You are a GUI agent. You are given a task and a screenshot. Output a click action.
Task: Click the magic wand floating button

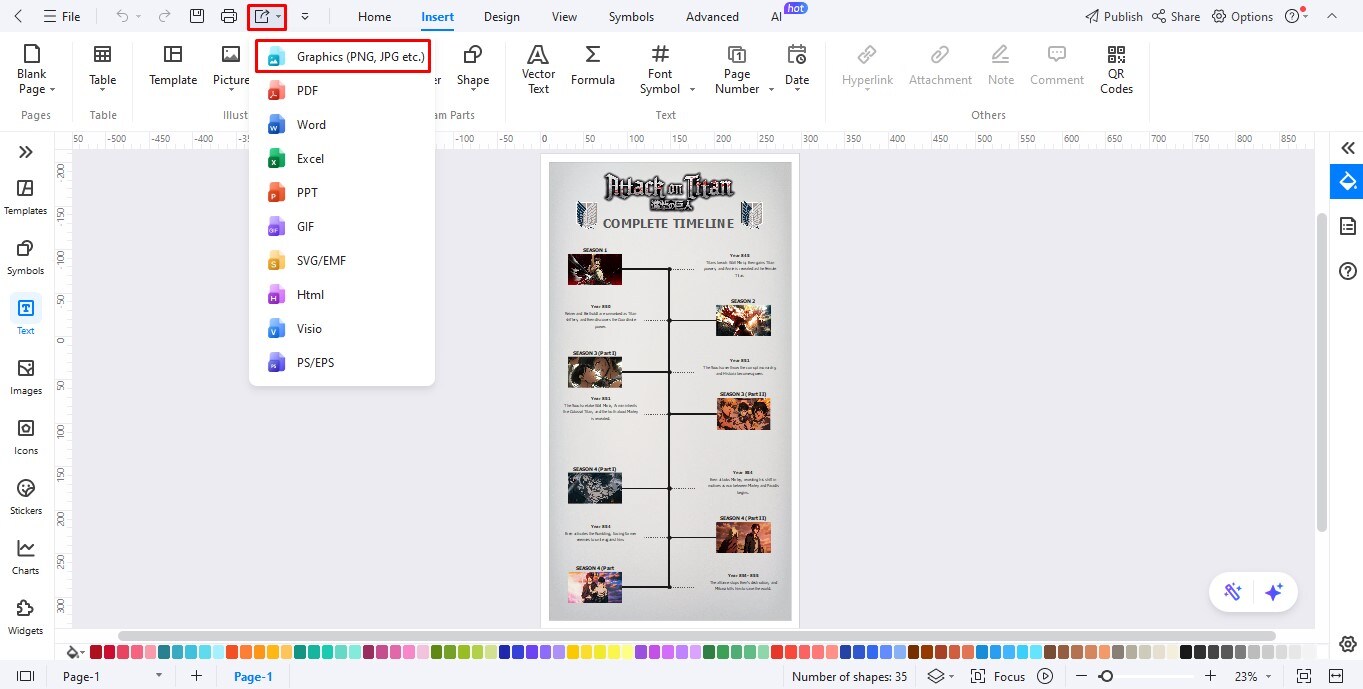pos(1233,592)
